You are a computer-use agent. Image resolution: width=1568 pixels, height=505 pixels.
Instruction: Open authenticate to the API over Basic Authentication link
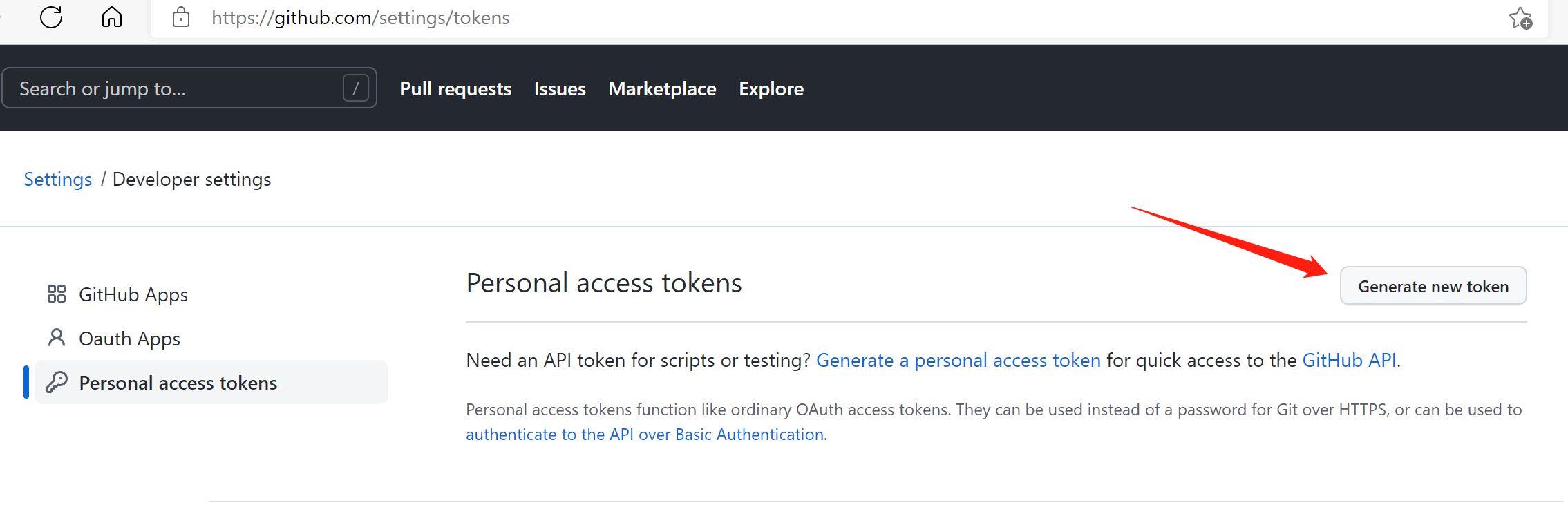[645, 435]
